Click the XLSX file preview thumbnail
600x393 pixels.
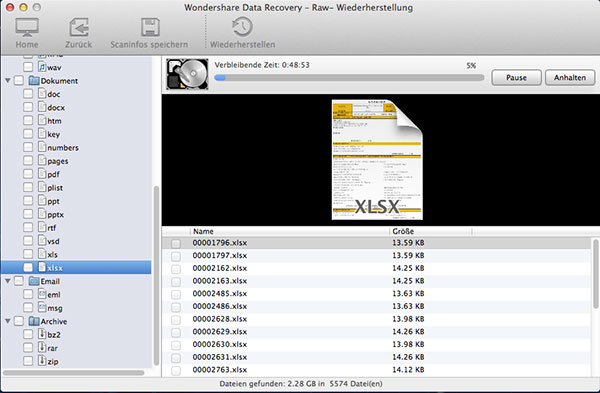pos(377,160)
